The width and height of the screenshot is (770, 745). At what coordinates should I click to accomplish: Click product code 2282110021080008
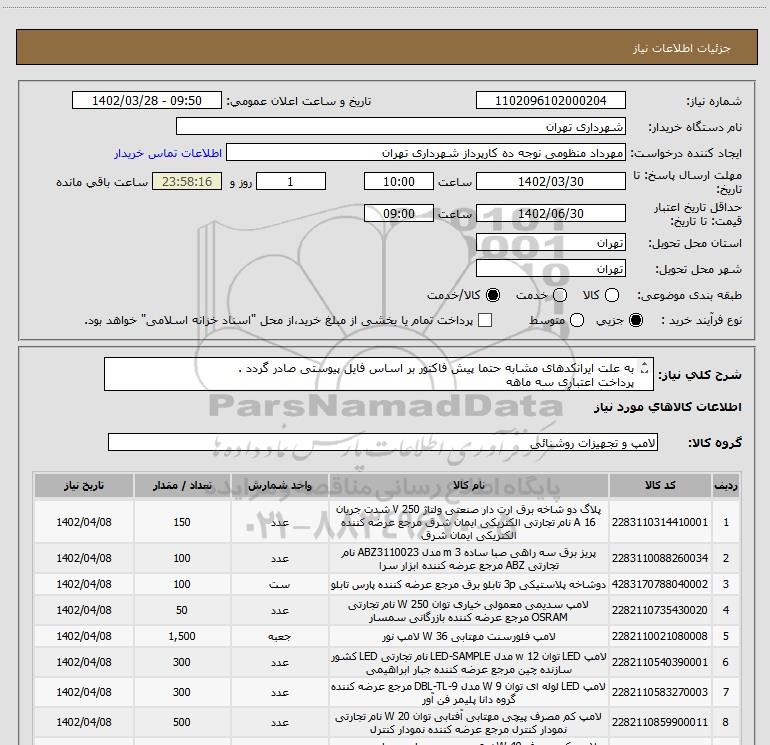(660, 636)
